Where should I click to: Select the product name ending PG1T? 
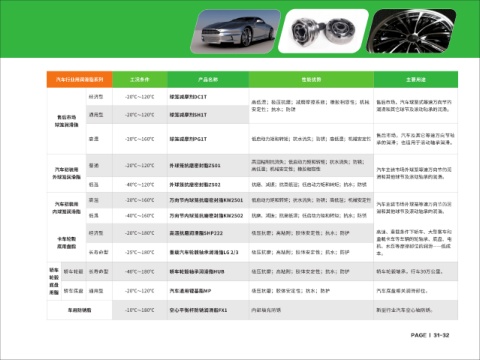click(188, 139)
